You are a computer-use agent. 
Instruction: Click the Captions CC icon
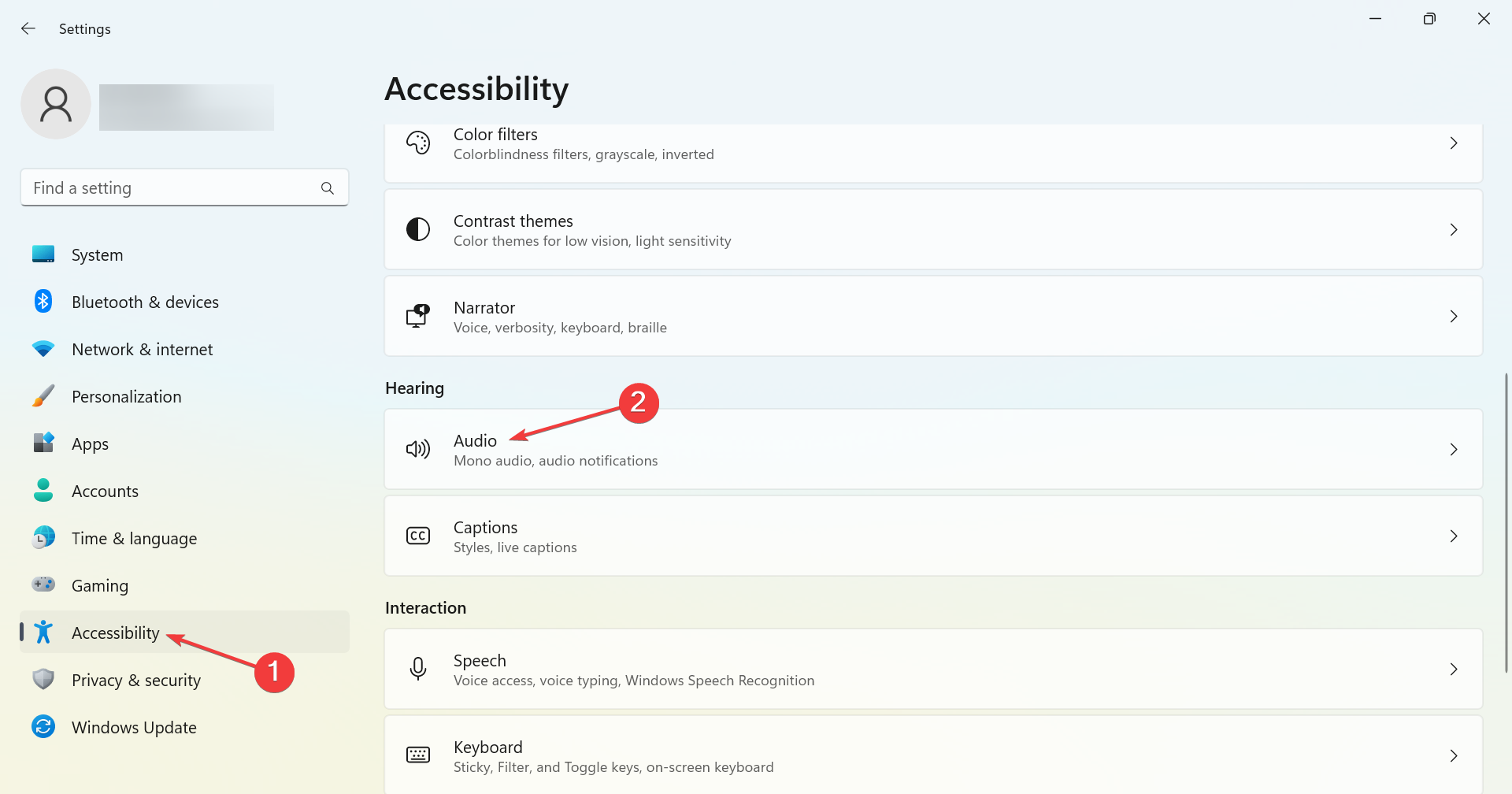pos(418,536)
